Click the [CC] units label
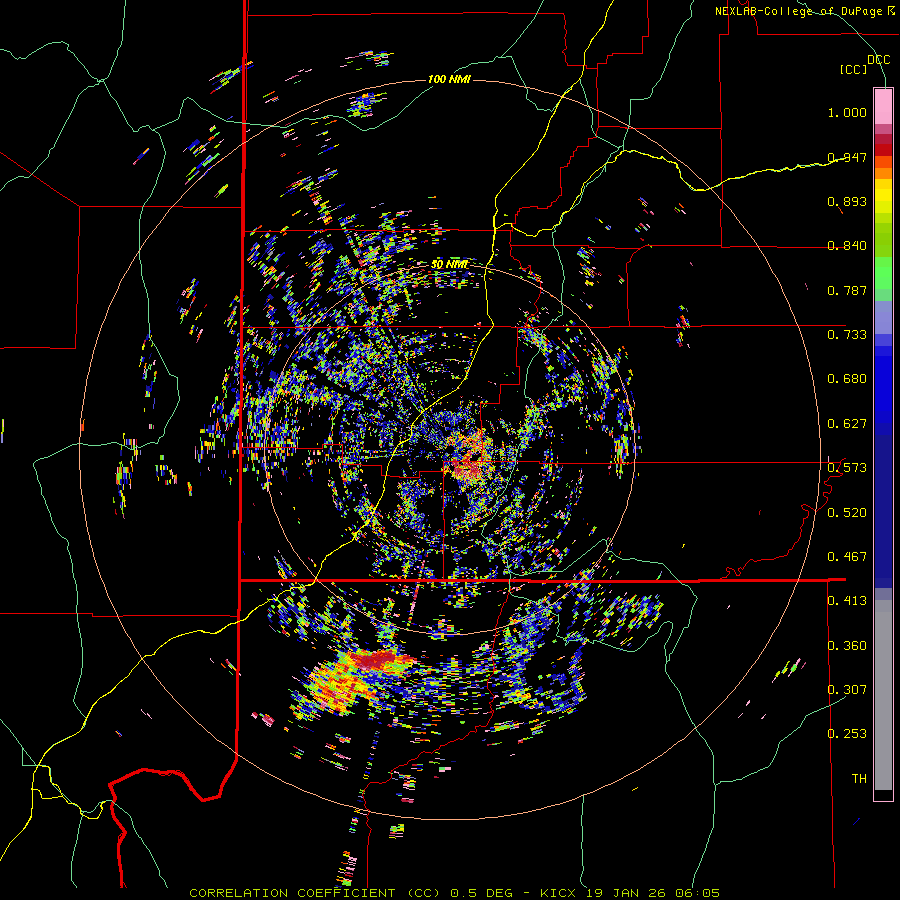Screen dimensions: 900x900 coord(854,69)
